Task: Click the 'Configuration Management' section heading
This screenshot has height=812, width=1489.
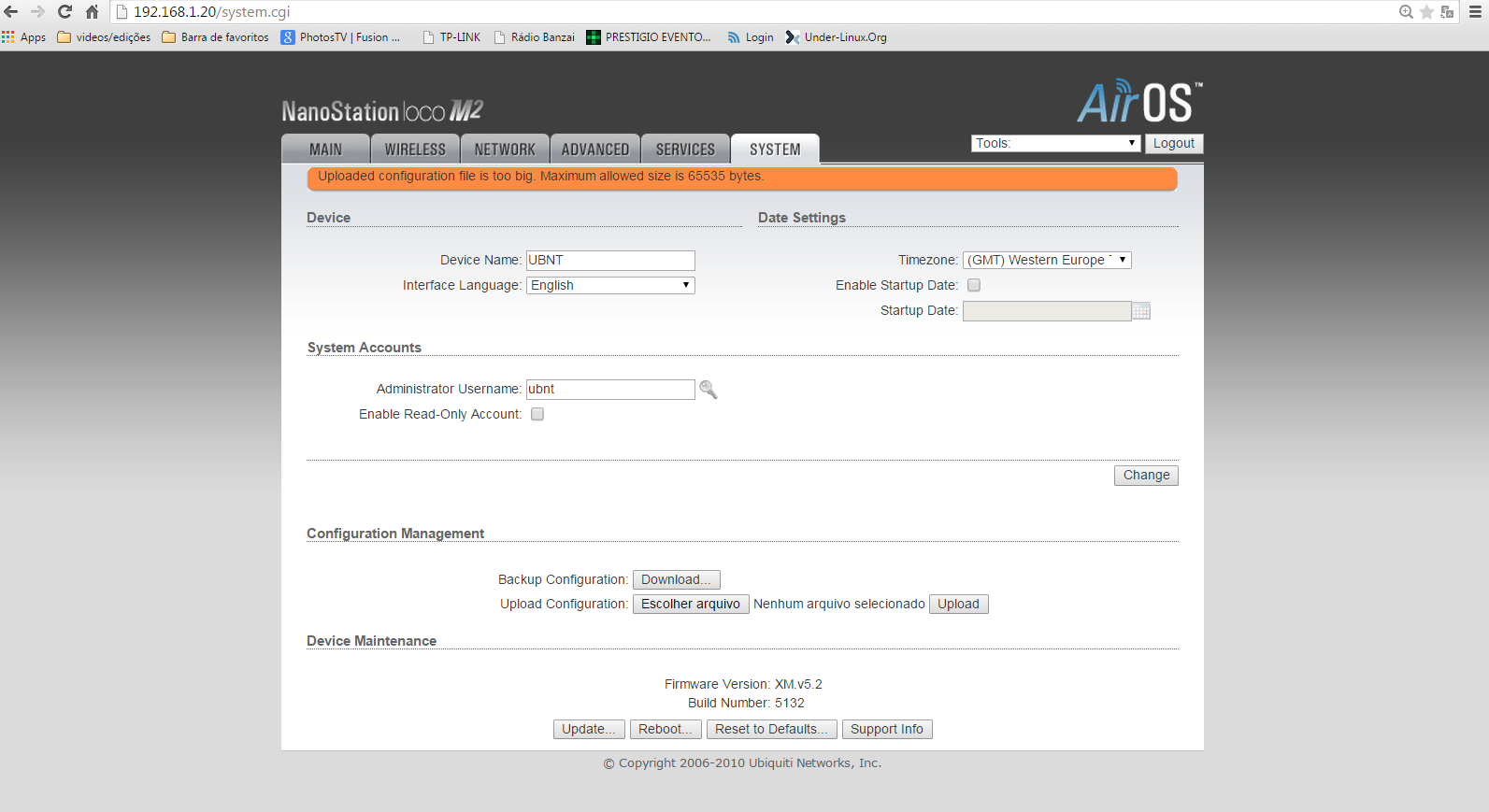Action: (395, 534)
